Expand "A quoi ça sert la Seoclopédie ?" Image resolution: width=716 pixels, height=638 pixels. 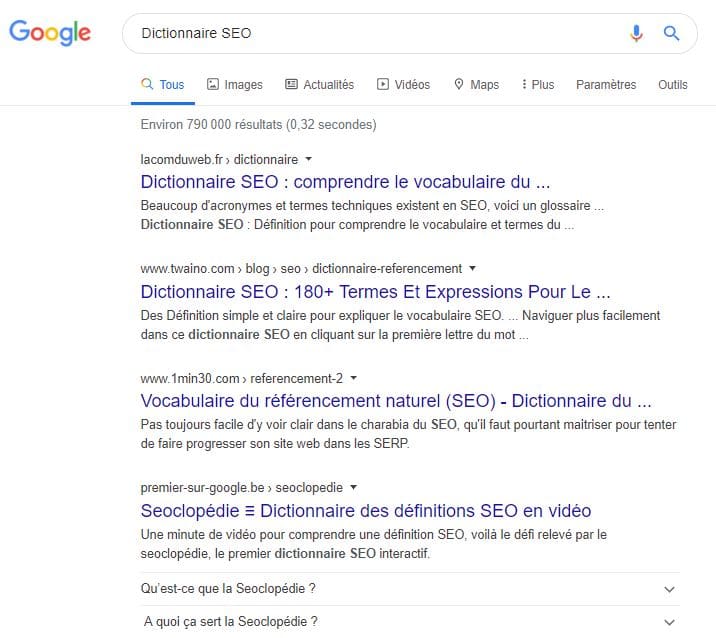[x=410, y=622]
